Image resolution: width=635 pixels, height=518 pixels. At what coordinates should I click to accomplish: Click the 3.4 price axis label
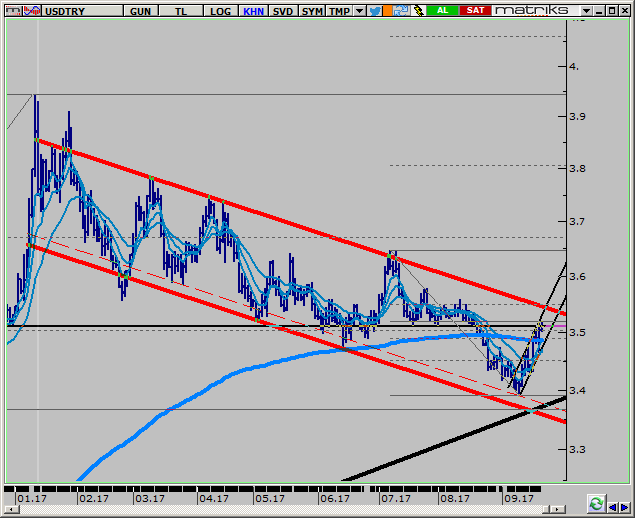[577, 391]
